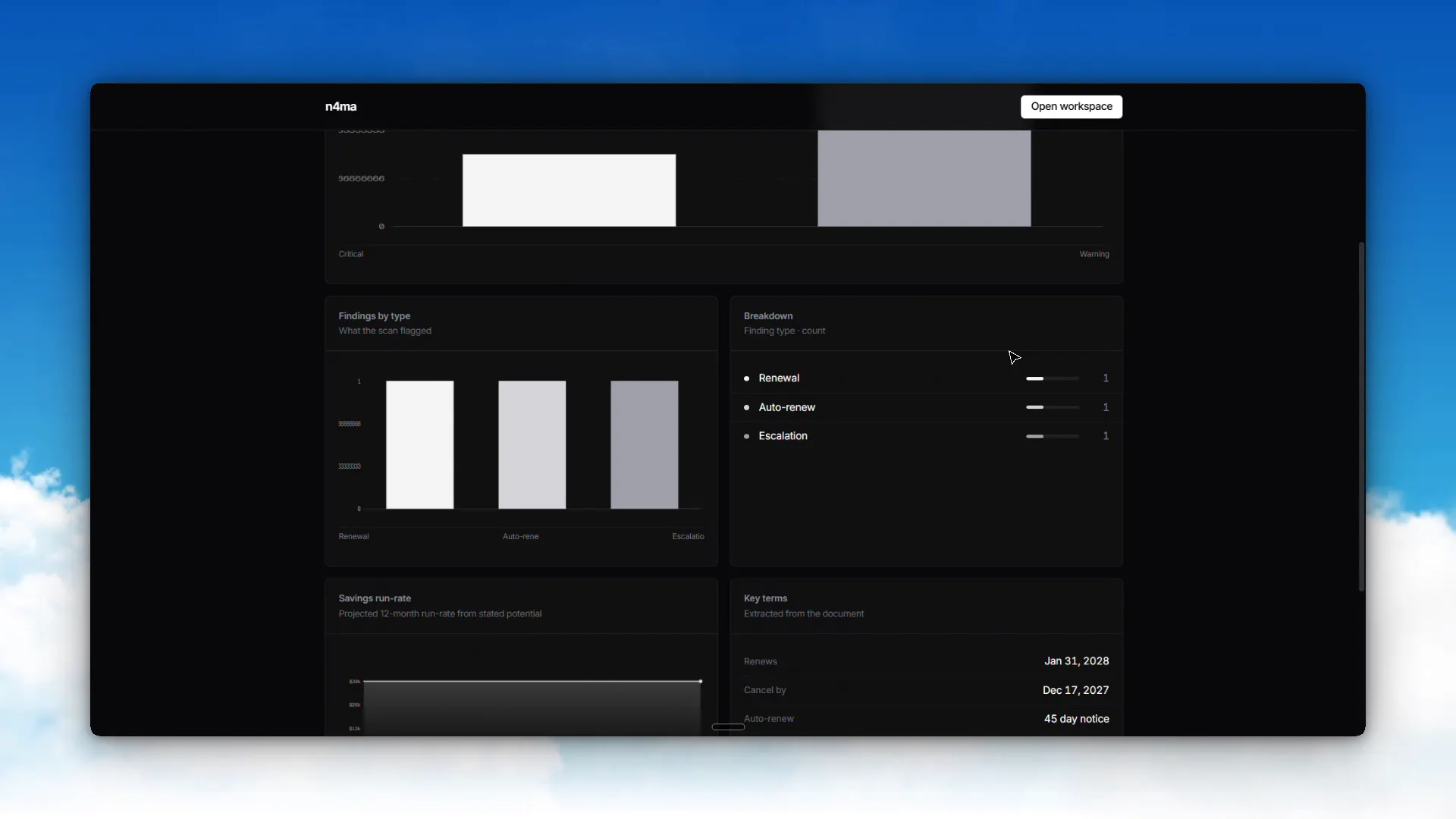Click the progress bar in the Auto-renew breakdown row
Image resolution: width=1456 pixels, height=819 pixels.
click(1053, 407)
